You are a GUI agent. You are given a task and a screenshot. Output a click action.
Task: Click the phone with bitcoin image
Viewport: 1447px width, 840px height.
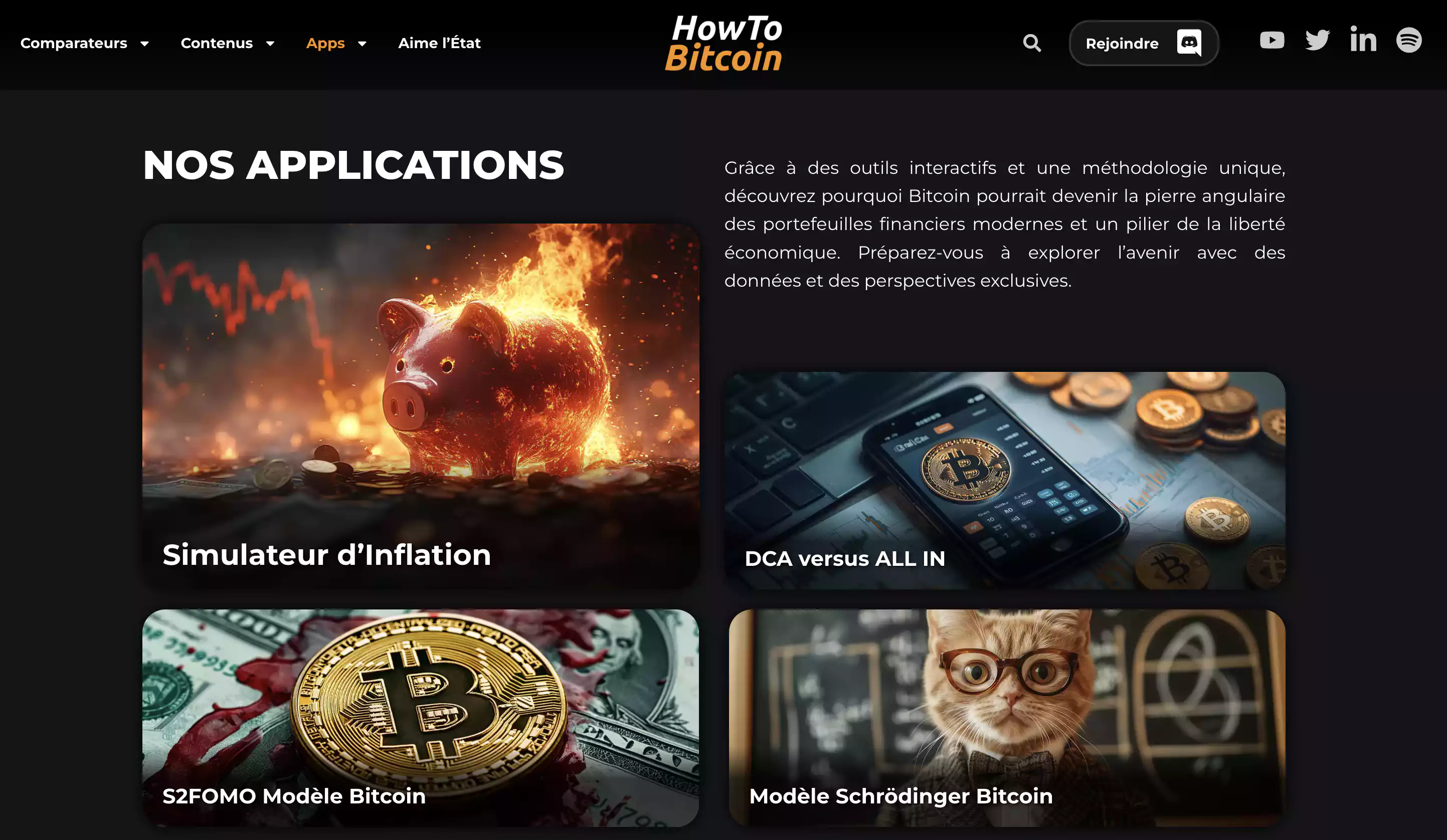(x=1005, y=481)
